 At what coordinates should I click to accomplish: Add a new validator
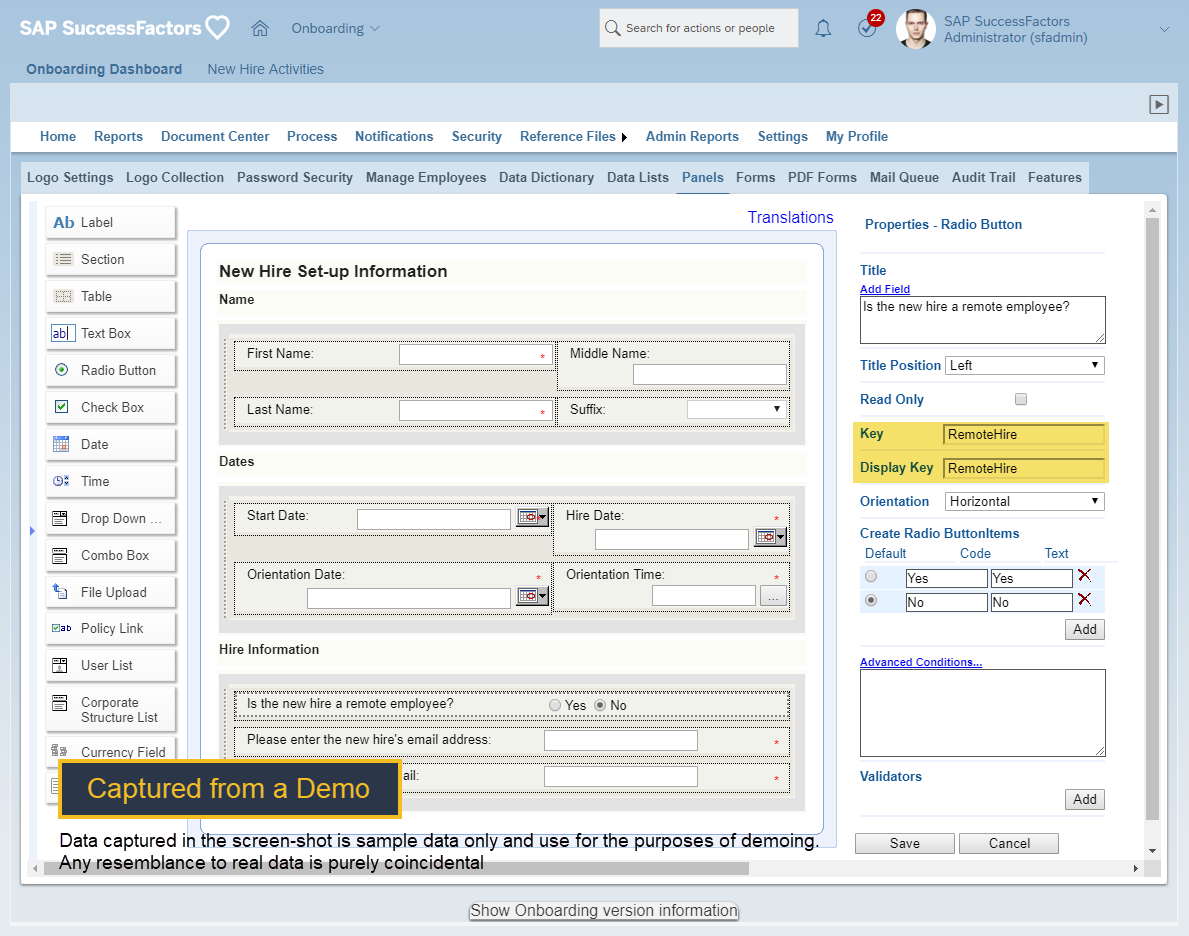coord(1084,799)
